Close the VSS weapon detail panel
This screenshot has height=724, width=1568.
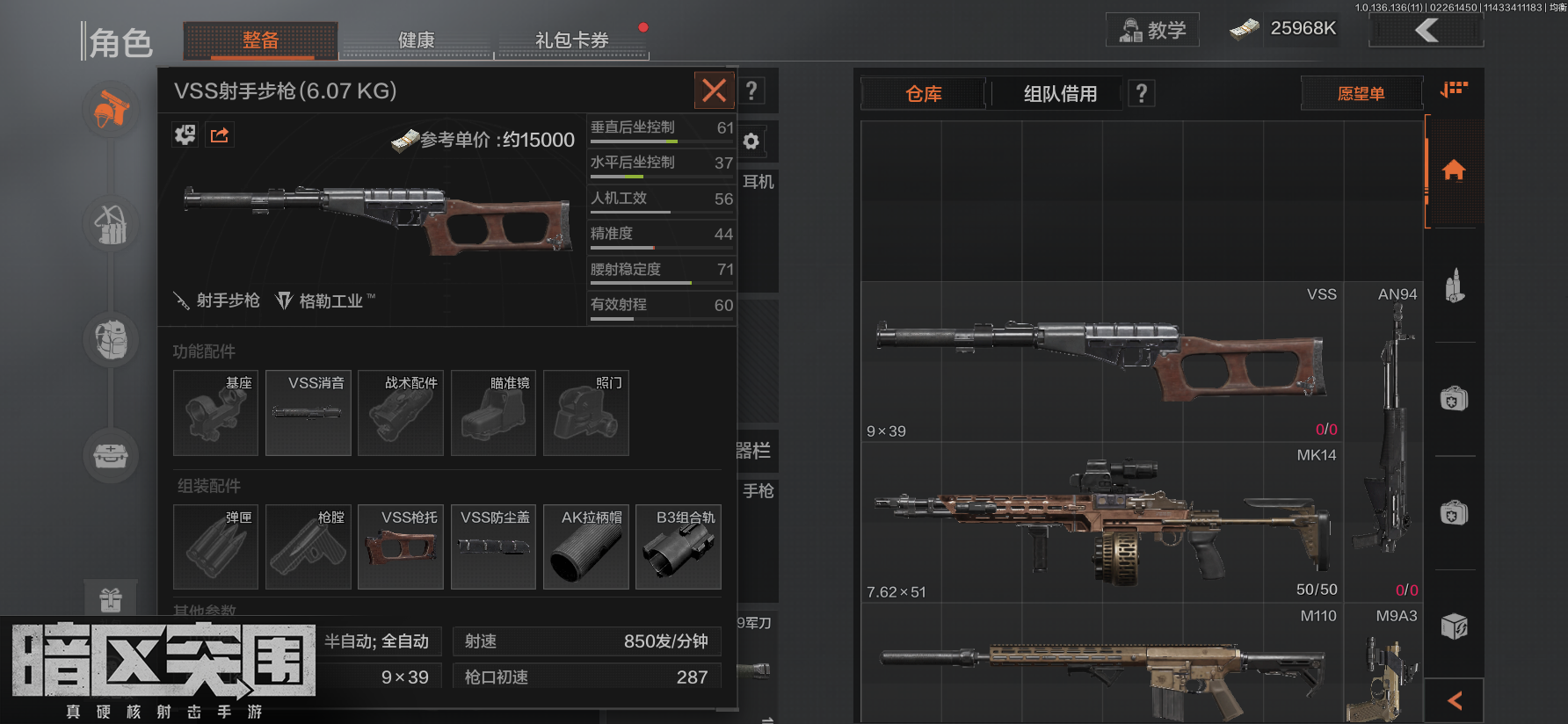(715, 90)
